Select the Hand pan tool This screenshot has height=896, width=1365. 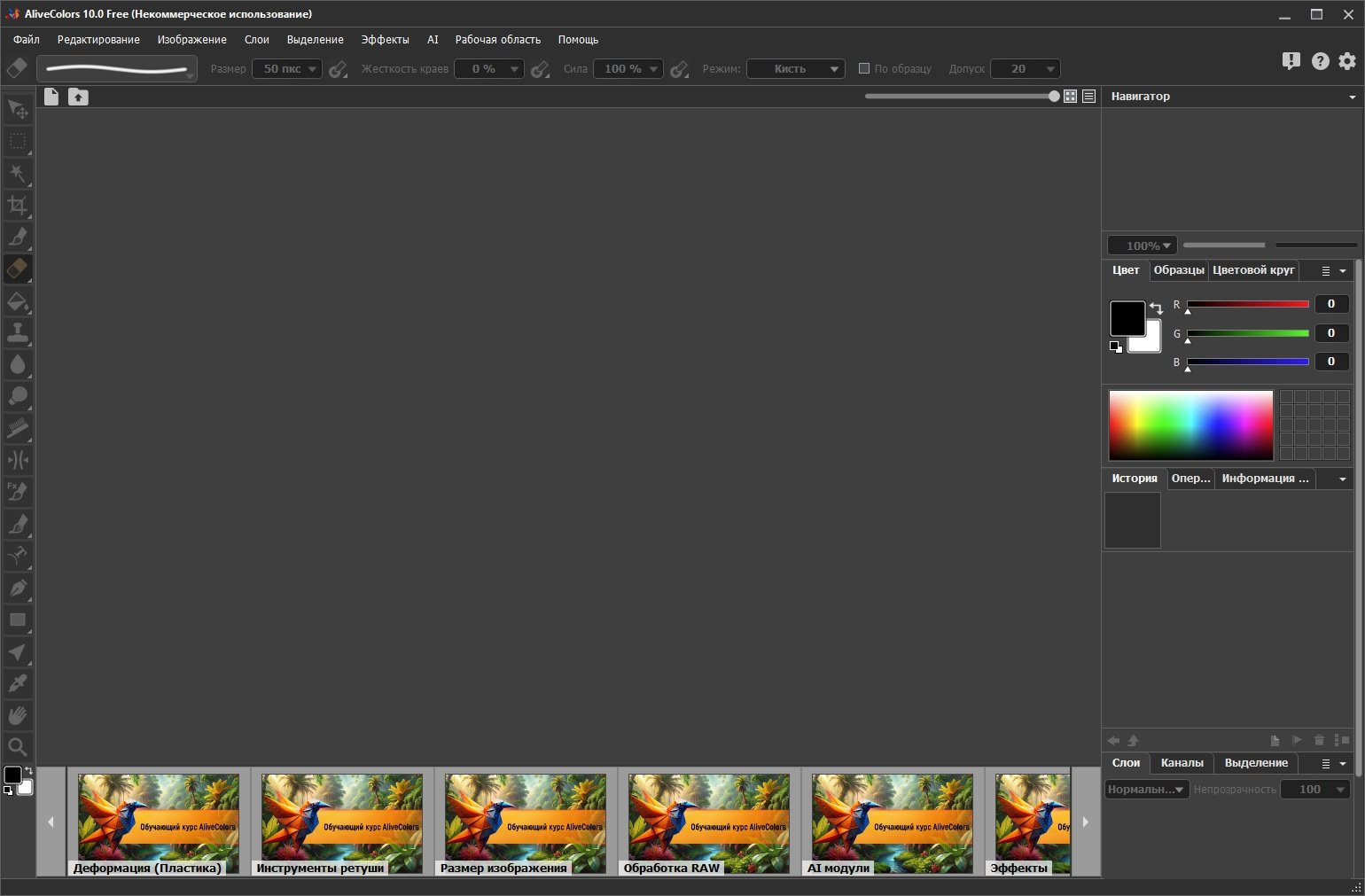pos(17,715)
